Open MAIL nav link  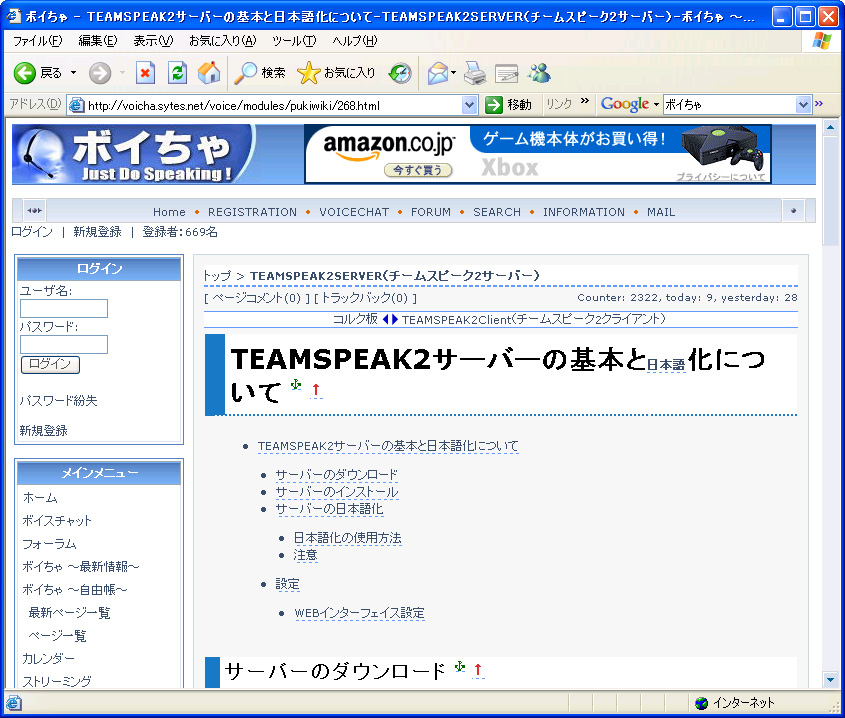pyautogui.click(x=661, y=212)
